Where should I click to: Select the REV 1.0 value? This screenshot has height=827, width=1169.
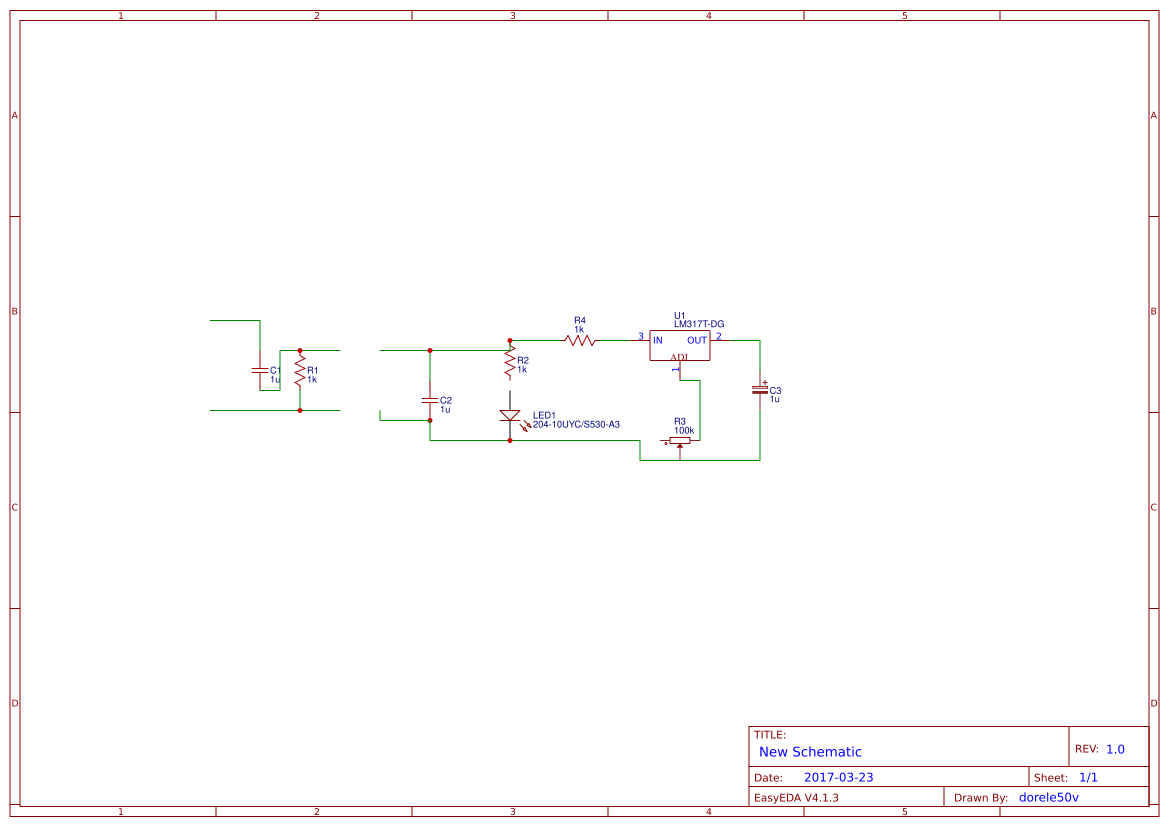click(1115, 749)
